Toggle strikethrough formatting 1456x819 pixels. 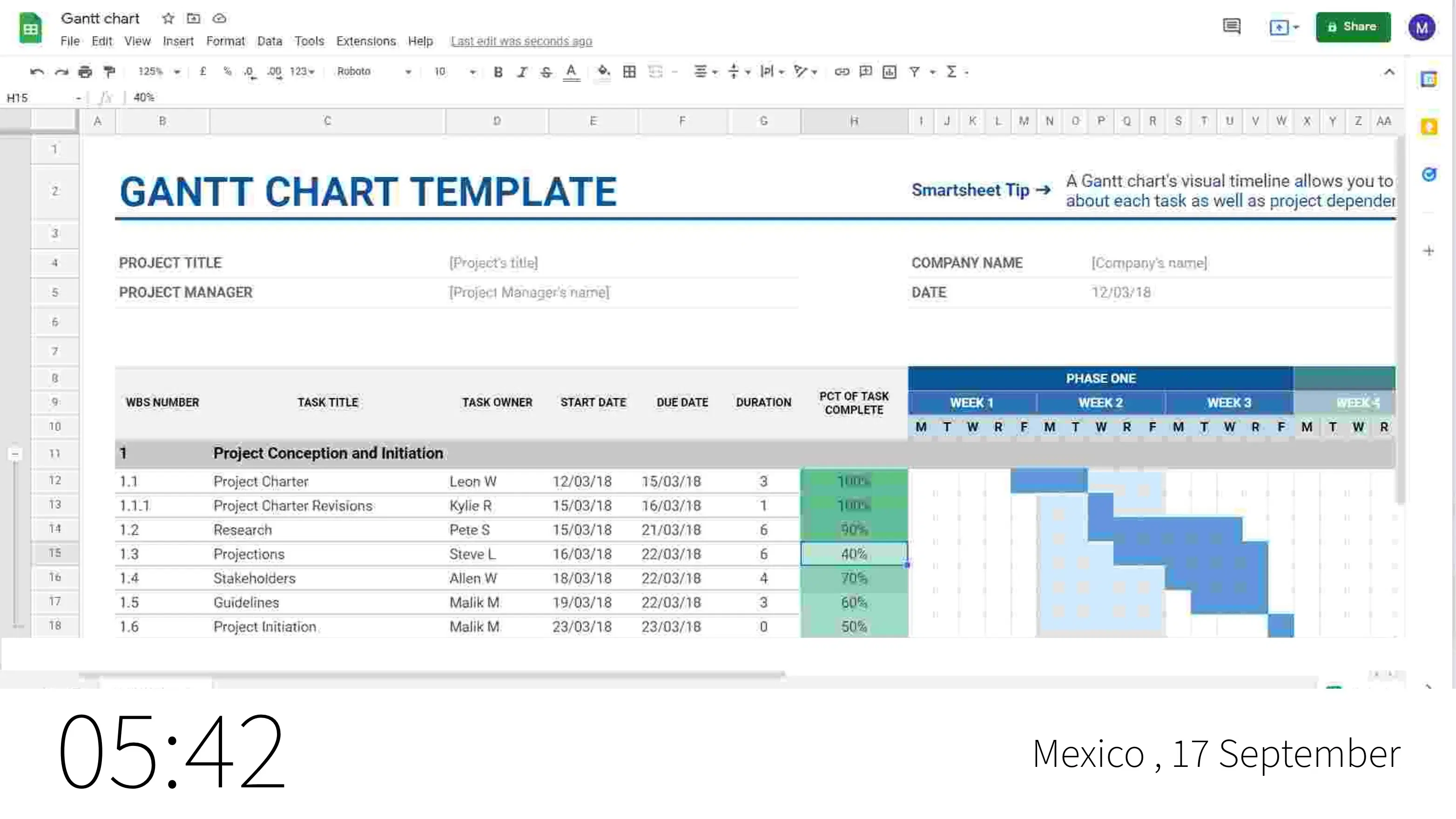[546, 72]
